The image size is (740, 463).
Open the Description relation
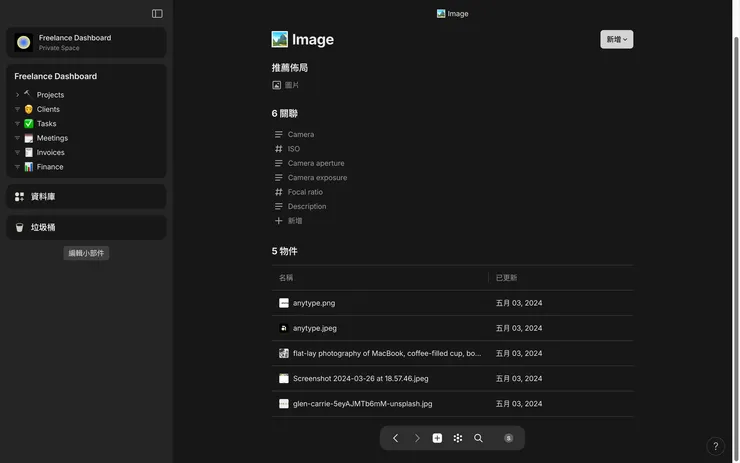coord(307,206)
